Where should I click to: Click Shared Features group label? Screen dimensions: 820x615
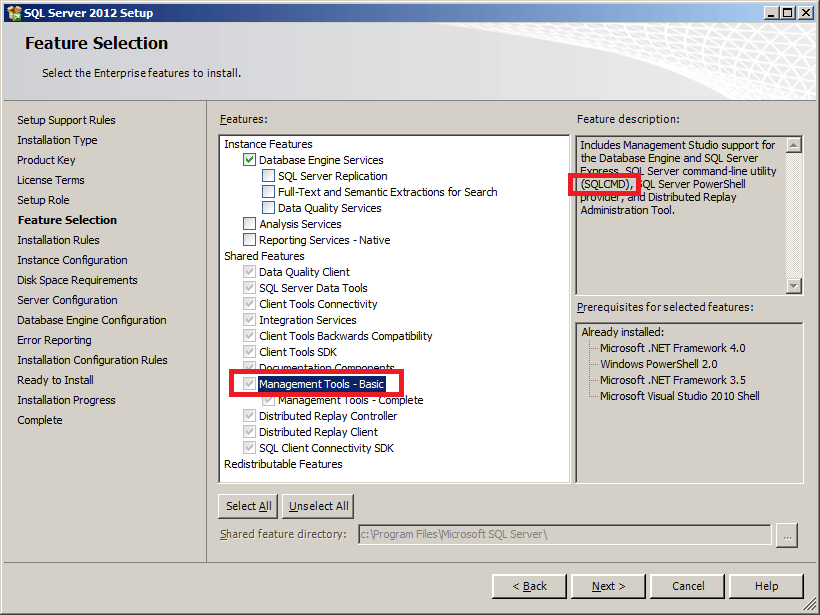tap(264, 256)
